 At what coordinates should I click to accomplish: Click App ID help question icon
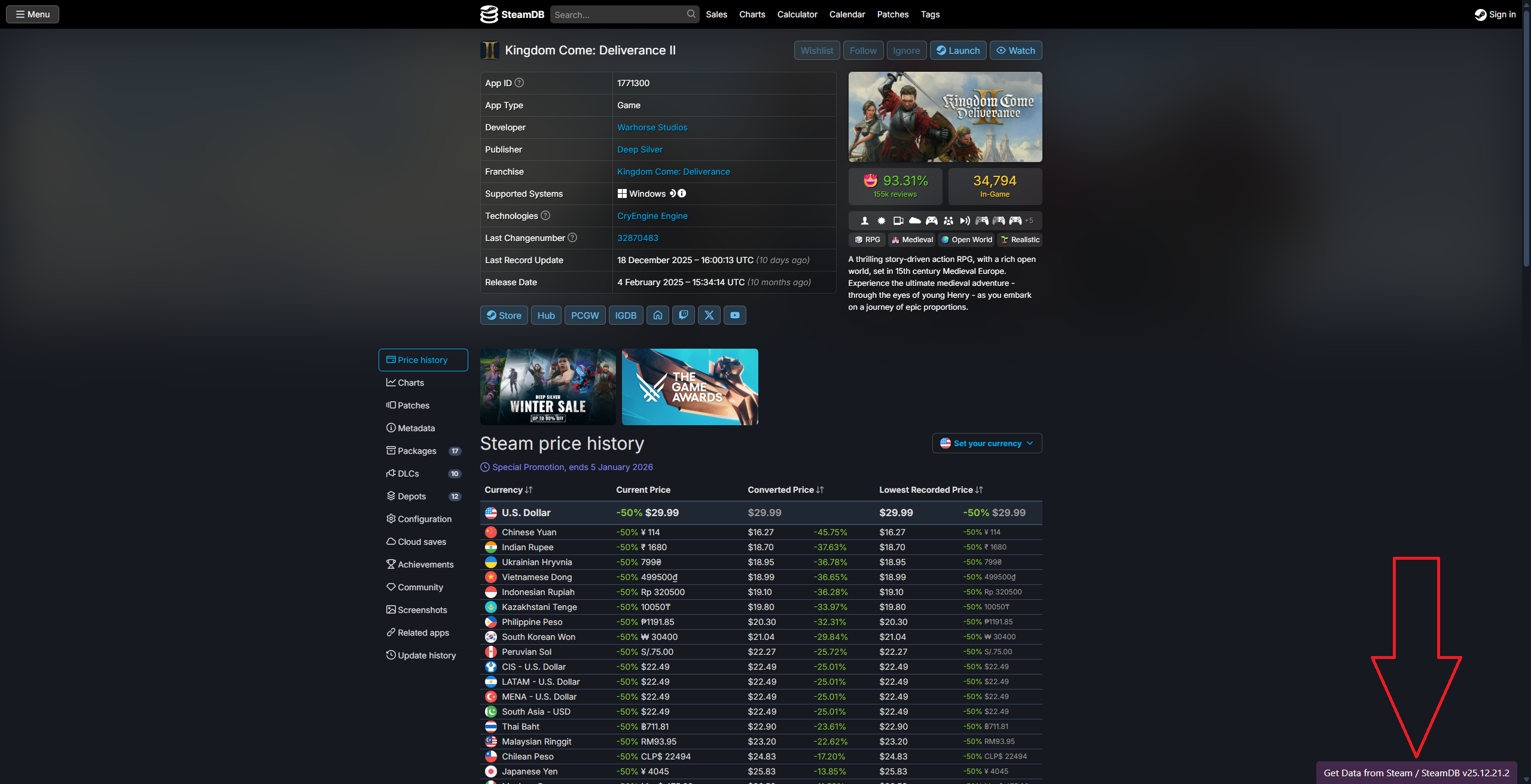click(x=519, y=83)
